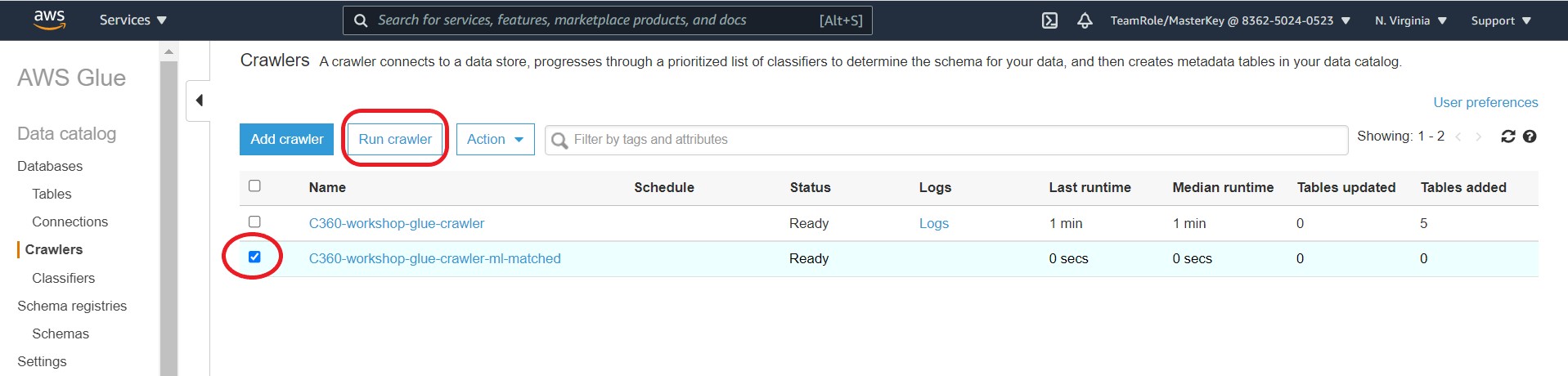Refresh the crawlers list
The image size is (1568, 376).
(x=1508, y=137)
